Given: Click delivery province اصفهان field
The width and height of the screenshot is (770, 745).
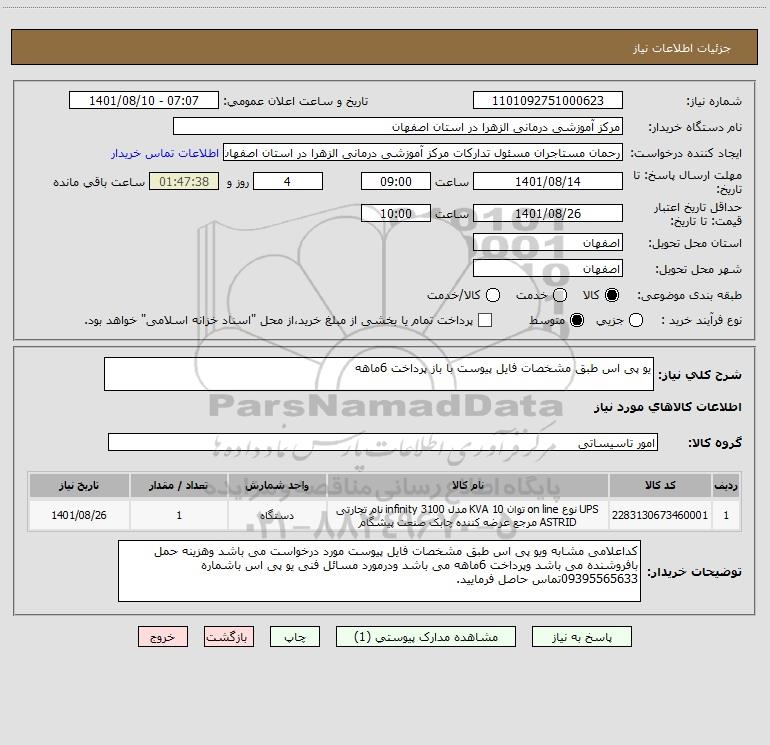Looking at the screenshot, I should pyautogui.click(x=548, y=243).
